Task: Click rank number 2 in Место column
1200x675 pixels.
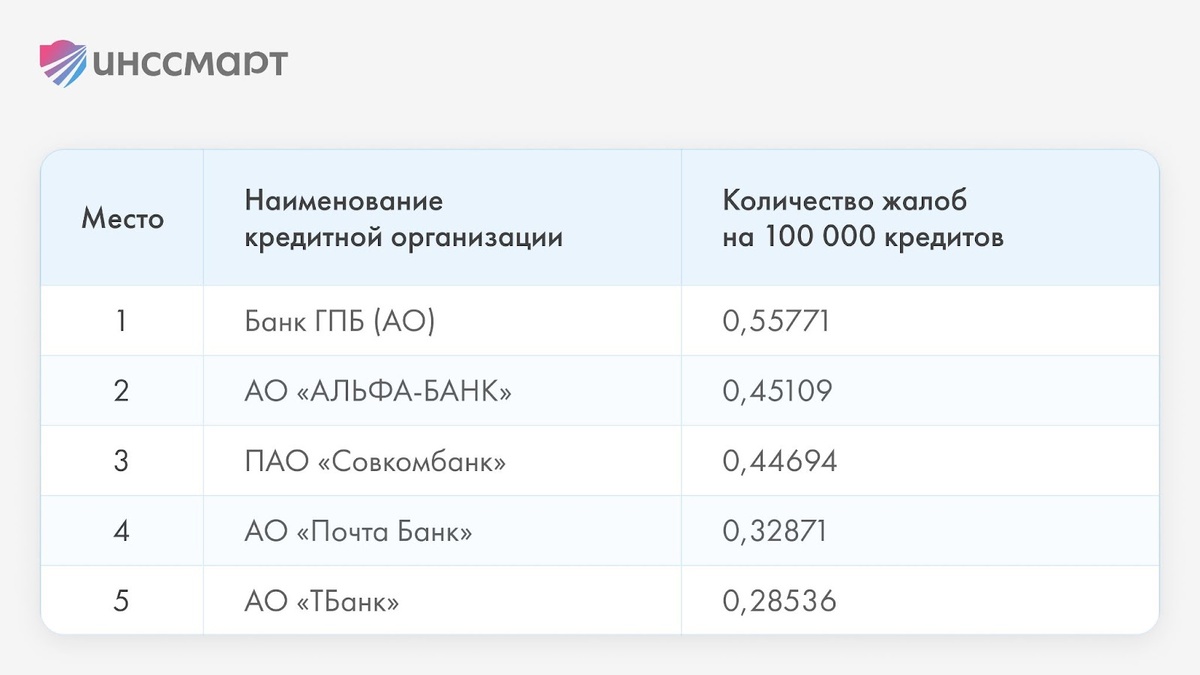Action: 122,391
